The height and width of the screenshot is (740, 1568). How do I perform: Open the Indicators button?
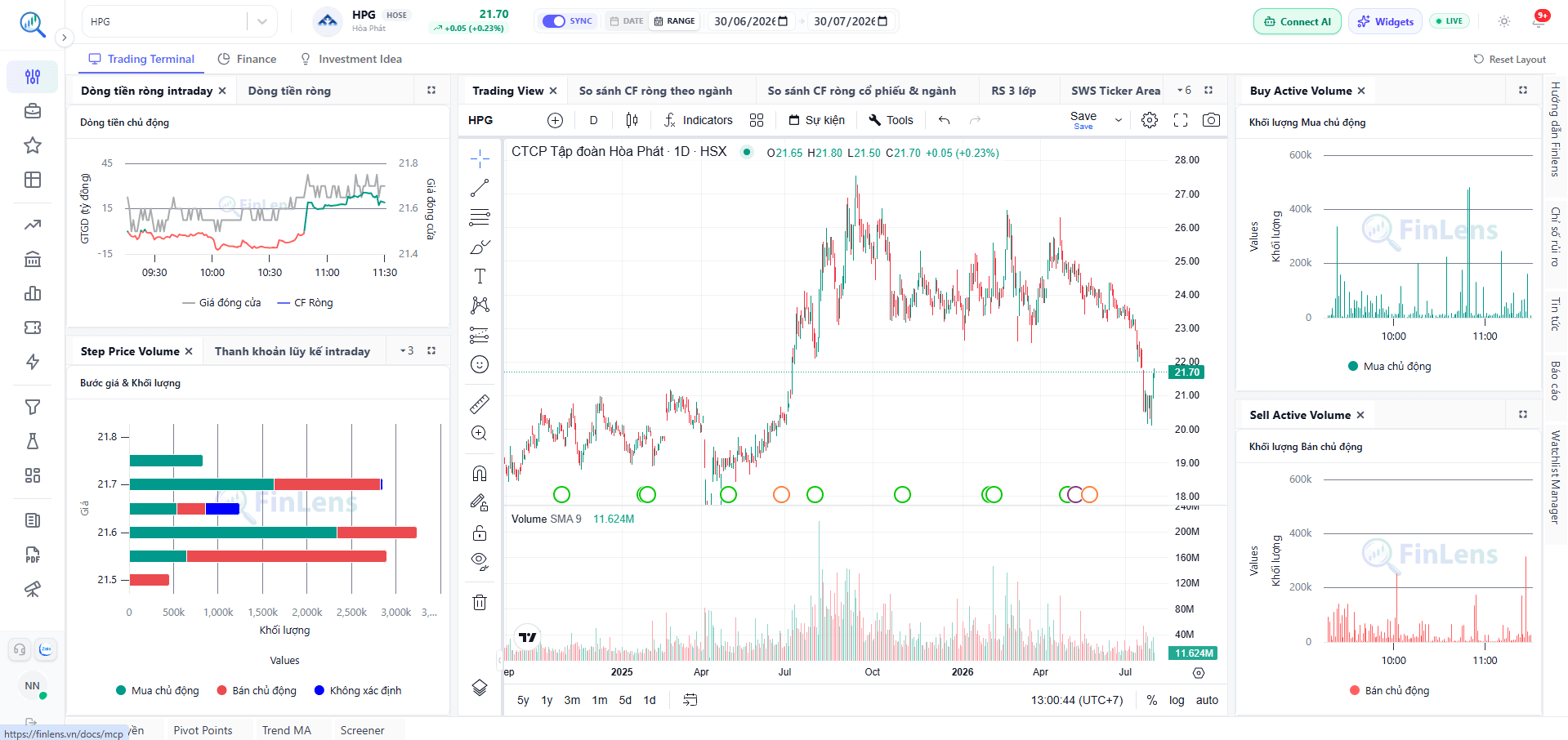click(698, 120)
